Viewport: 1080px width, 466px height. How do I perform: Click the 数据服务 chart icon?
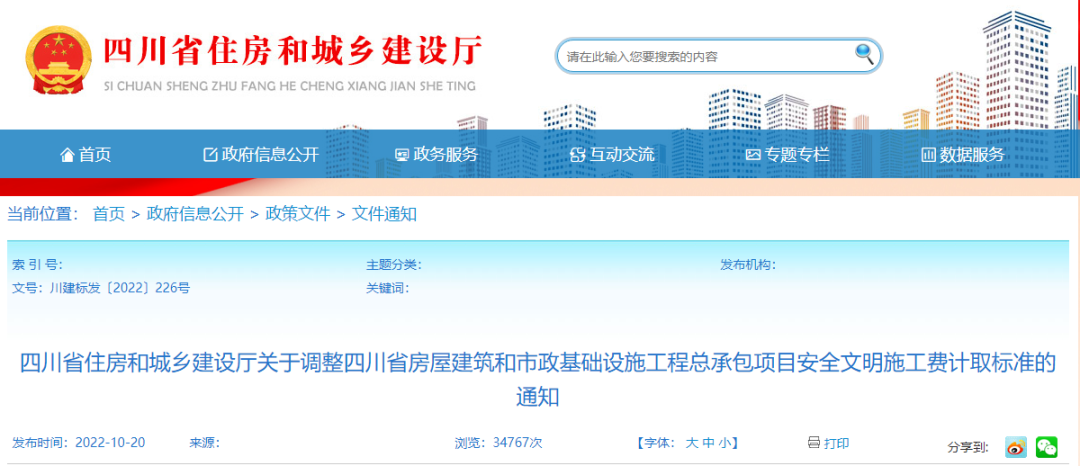click(x=928, y=155)
